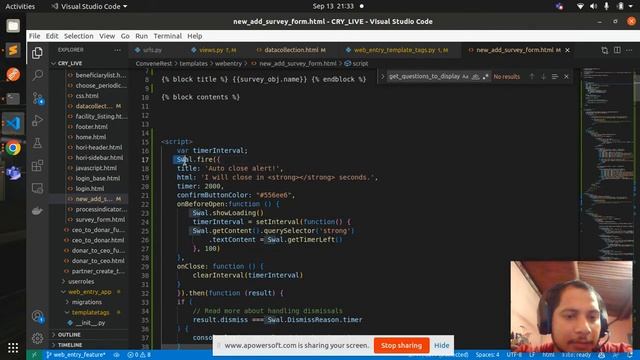Hide the screen sharing notification
This screenshot has width=640, height=360.
click(x=441, y=345)
